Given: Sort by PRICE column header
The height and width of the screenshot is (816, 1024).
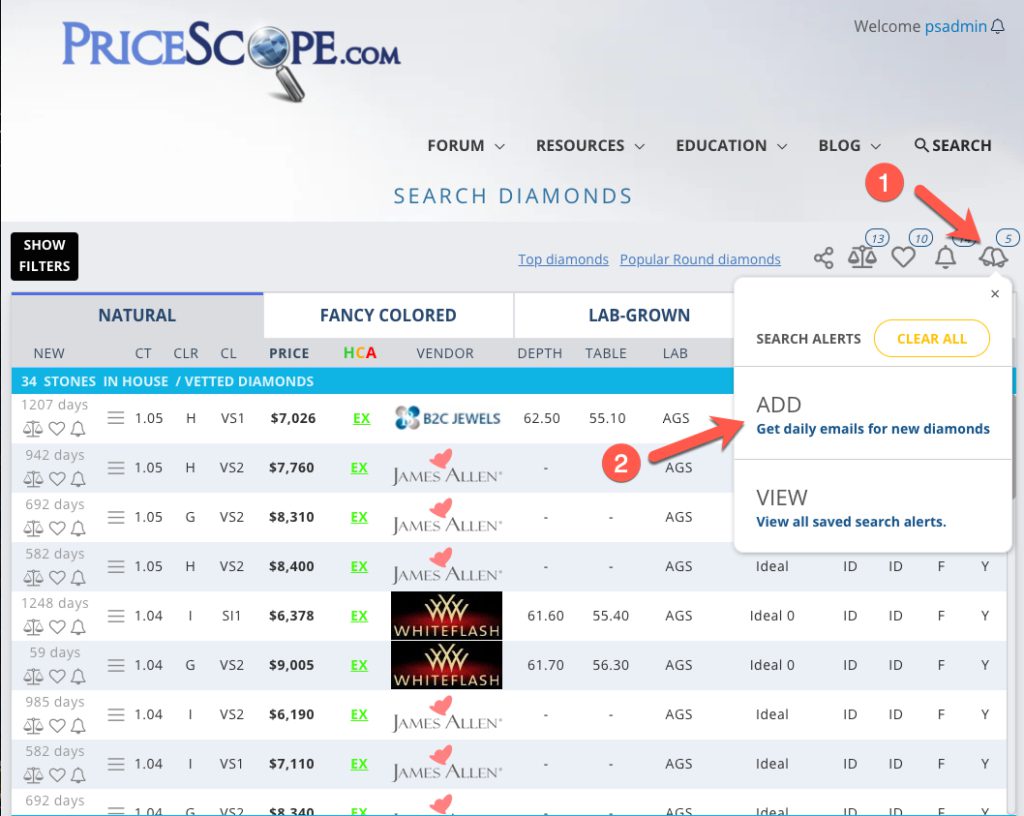Looking at the screenshot, I should coord(289,353).
